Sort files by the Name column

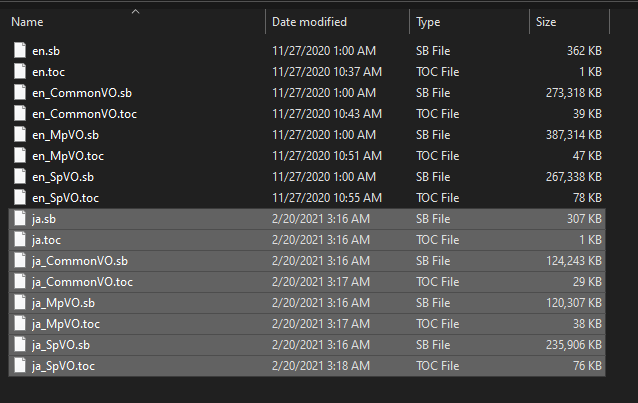click(28, 21)
